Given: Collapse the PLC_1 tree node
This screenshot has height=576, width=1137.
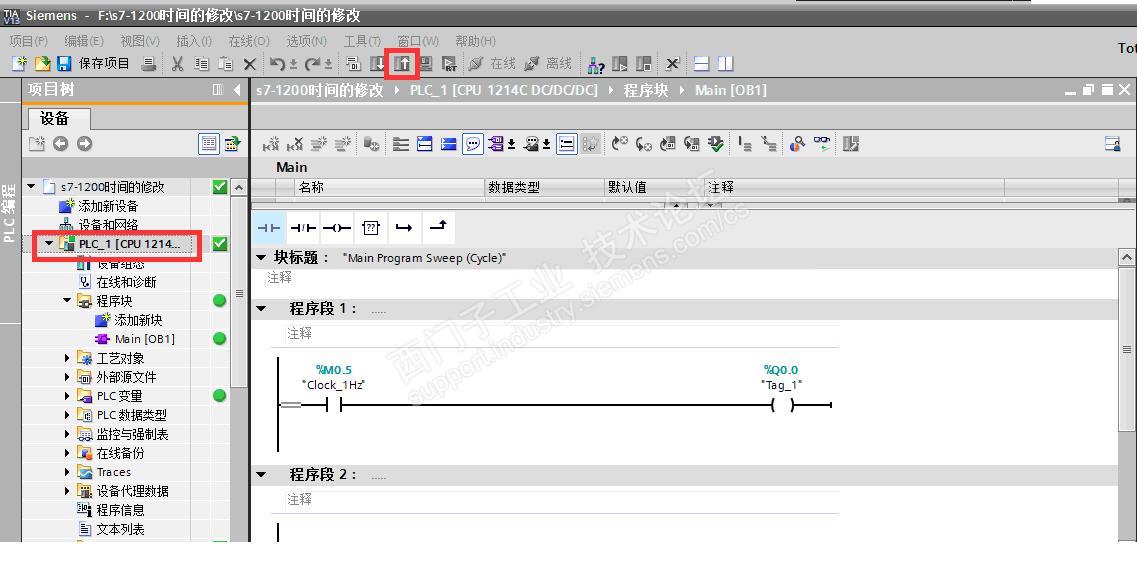Looking at the screenshot, I should (x=49, y=244).
